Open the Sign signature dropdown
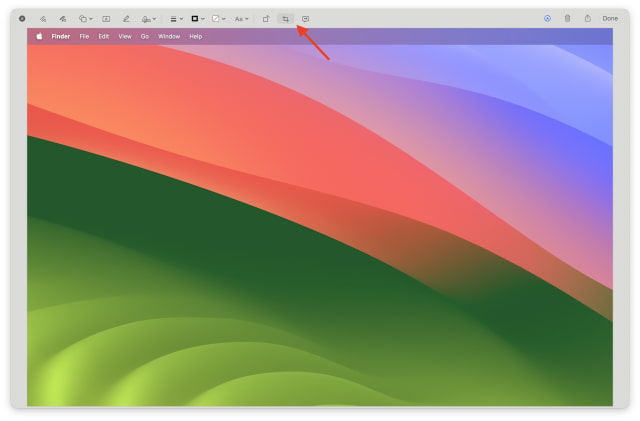 click(x=148, y=18)
